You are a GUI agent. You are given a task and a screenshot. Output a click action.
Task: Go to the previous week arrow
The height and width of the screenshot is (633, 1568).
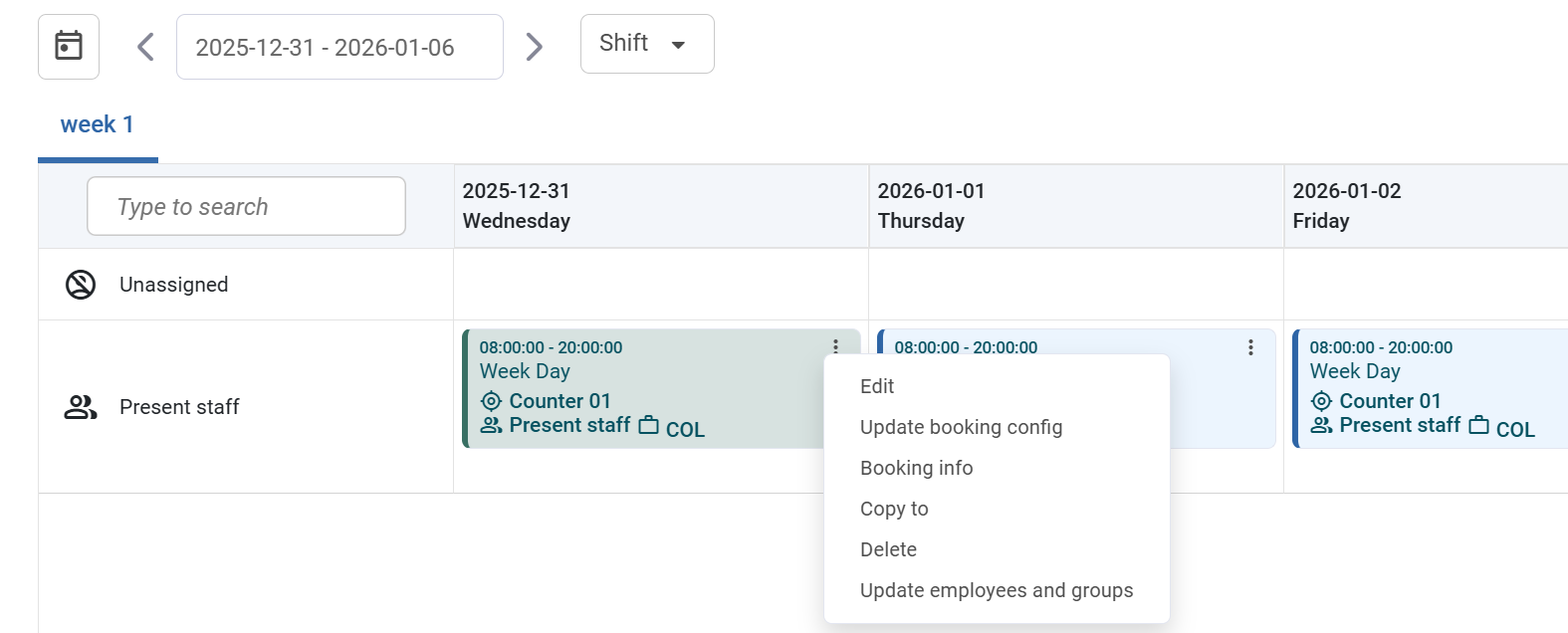[145, 47]
